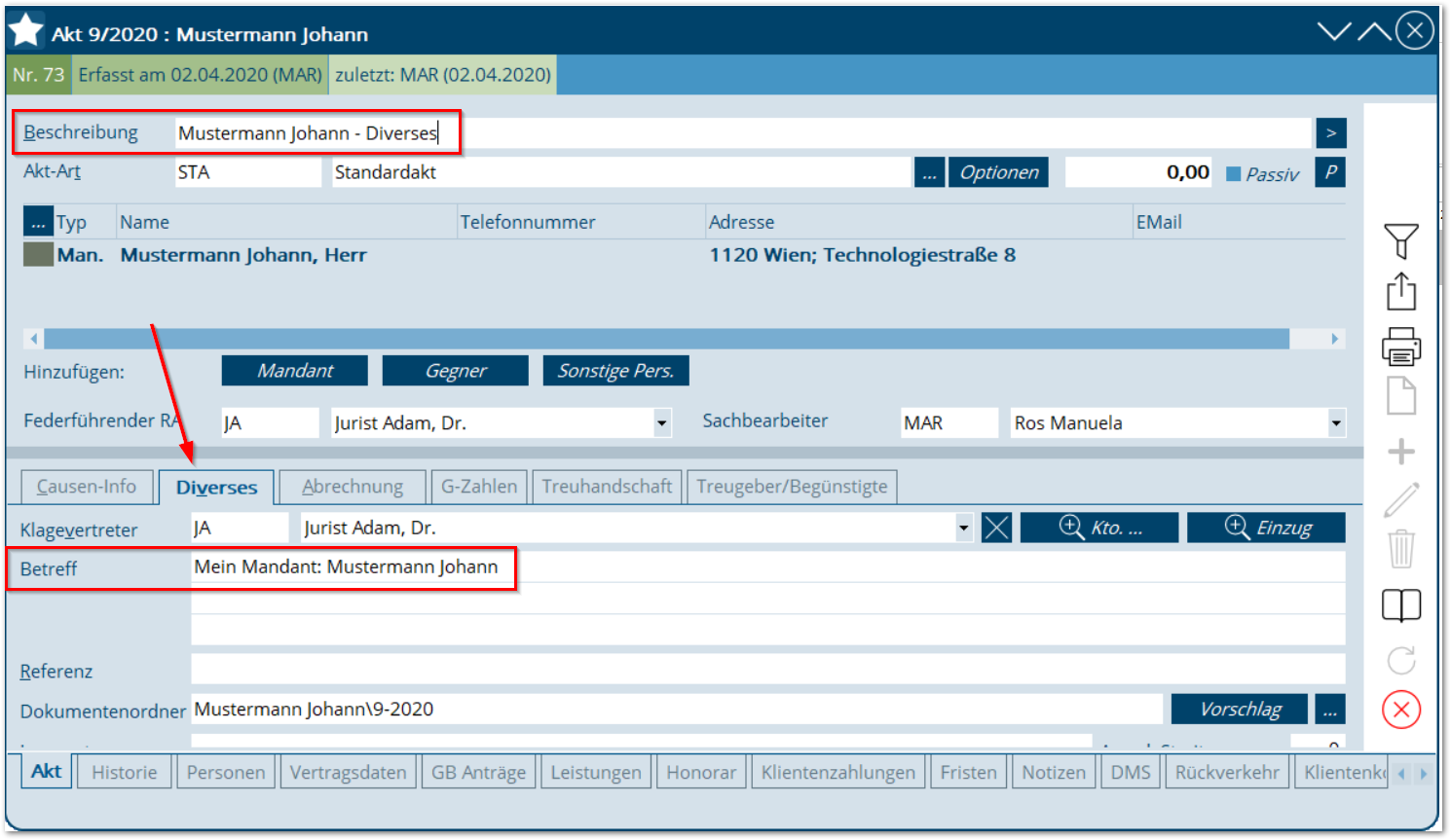Click the new document page icon
The height and width of the screenshot is (840, 1451).
coord(1401,396)
